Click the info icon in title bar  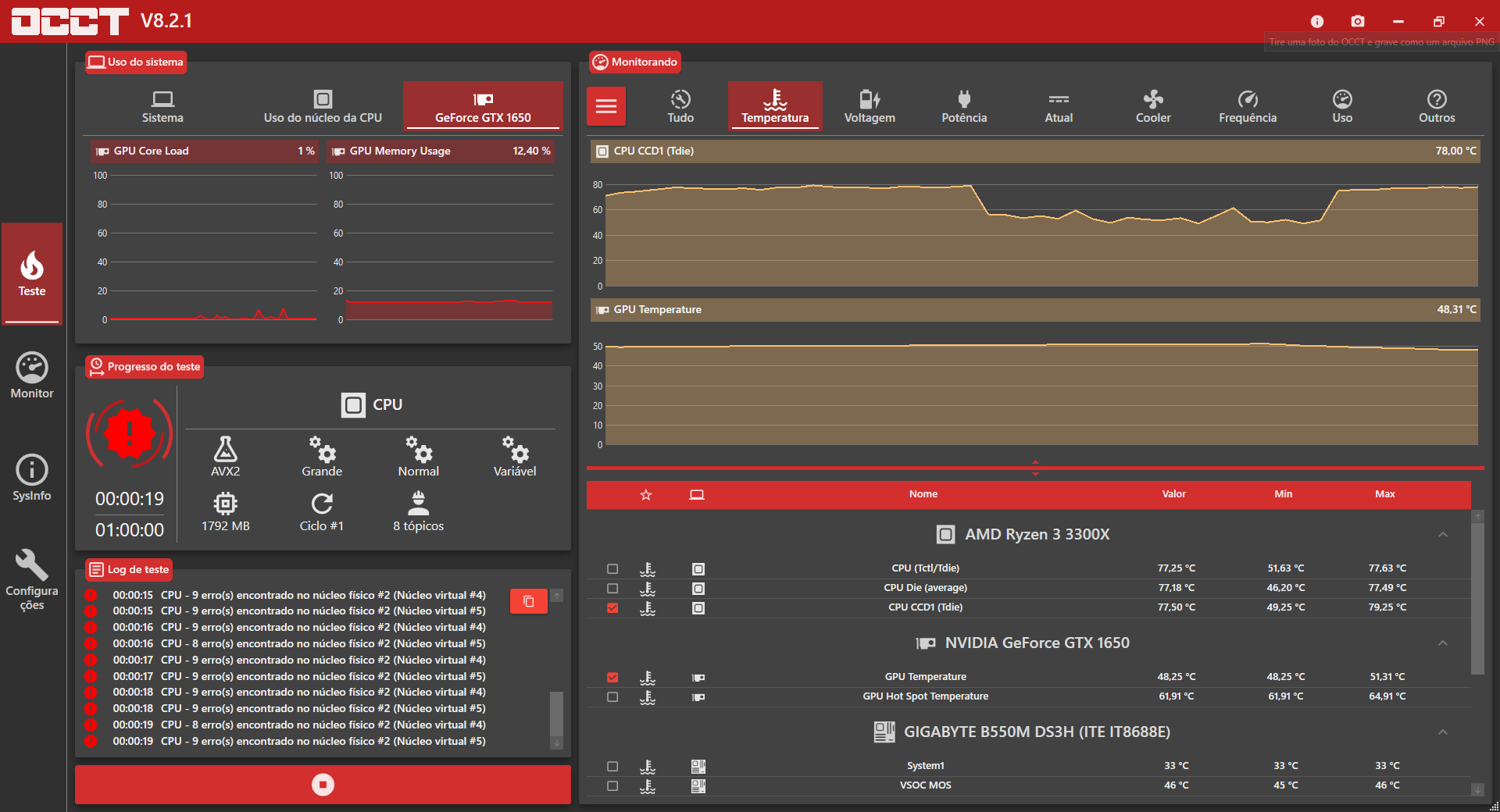pyautogui.click(x=1317, y=21)
